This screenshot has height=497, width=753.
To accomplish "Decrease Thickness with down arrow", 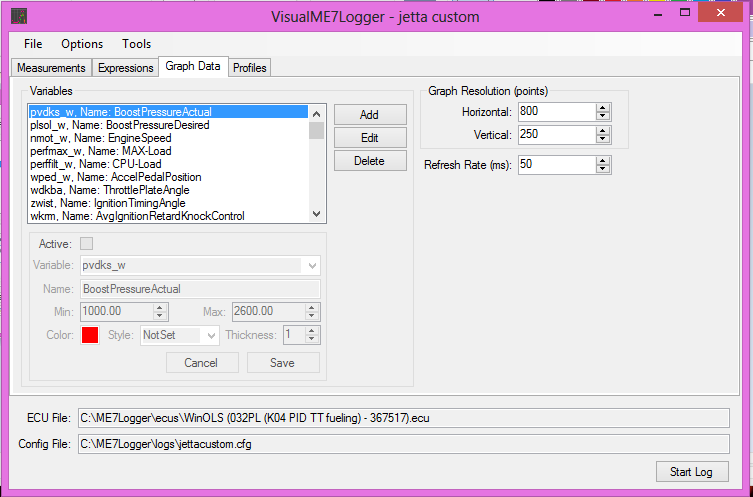I will point(312,339).
